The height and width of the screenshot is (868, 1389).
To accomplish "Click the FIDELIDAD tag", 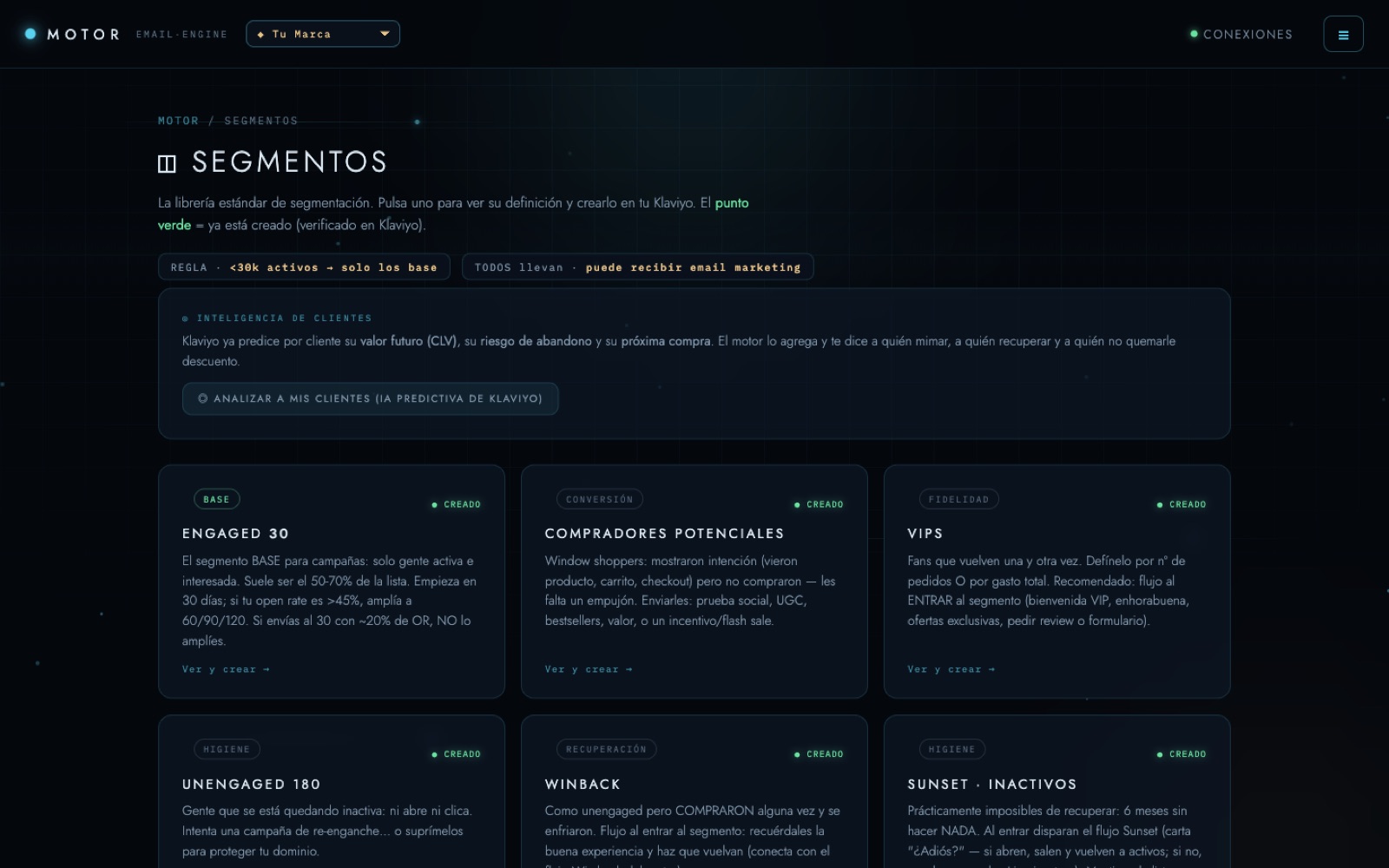I will [x=958, y=499].
